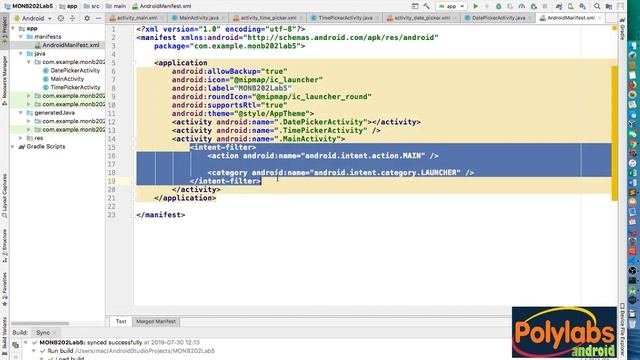The image size is (640, 360).
Task: Collapse the generatedJava folder
Action: pyautogui.click(x=21, y=113)
